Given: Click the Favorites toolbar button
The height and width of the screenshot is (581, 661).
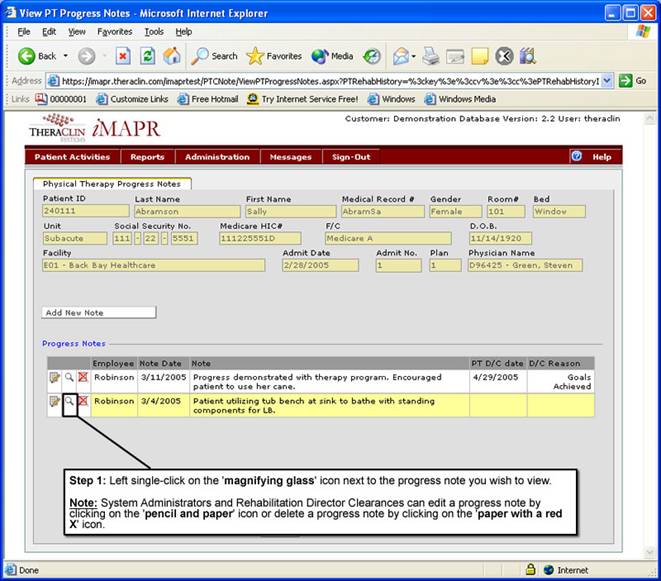Looking at the screenshot, I should [x=274, y=56].
